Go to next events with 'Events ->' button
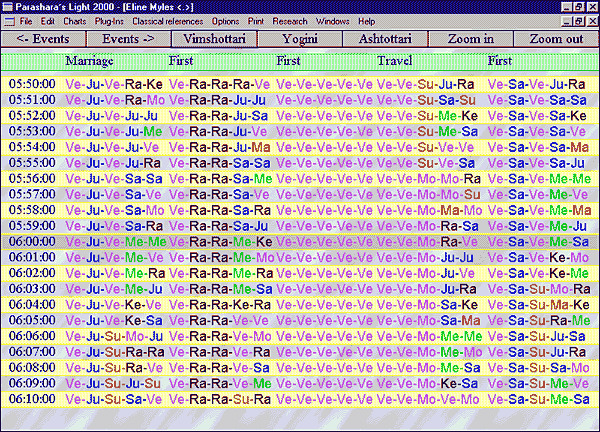The height and width of the screenshot is (432, 600). pos(129,39)
